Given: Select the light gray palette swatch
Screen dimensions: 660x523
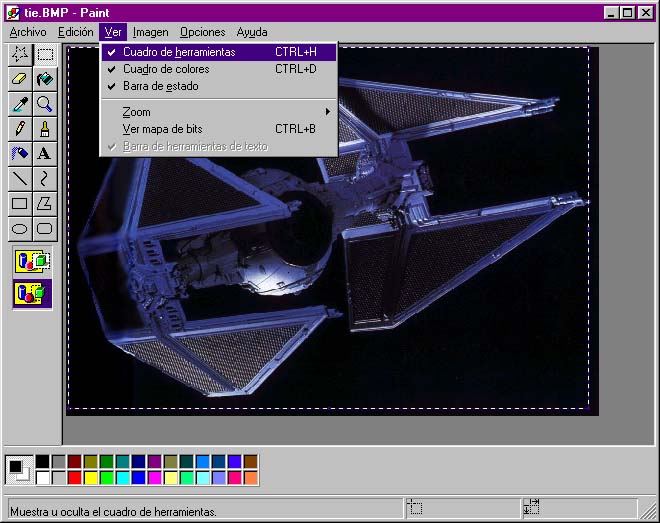Looking at the screenshot, I should 59,478.
